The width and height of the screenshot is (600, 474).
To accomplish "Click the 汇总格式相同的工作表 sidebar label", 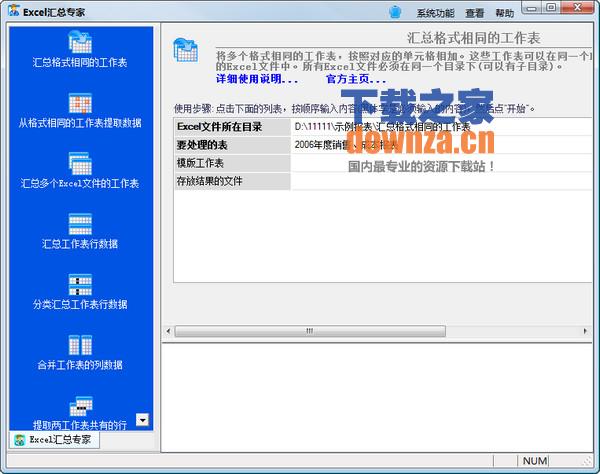I will pyautogui.click(x=80, y=62).
